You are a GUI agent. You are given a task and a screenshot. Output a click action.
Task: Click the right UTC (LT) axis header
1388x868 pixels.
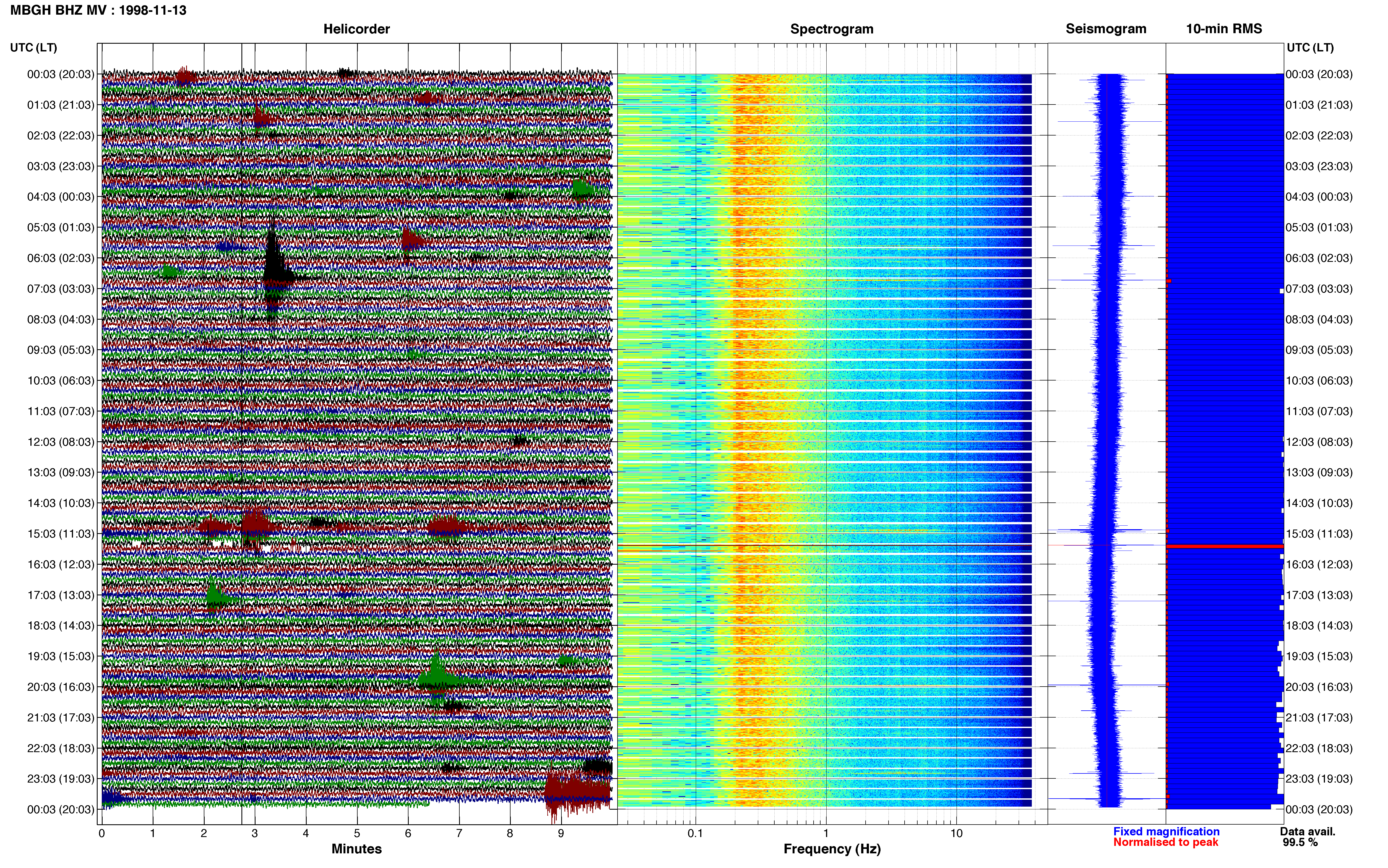point(1310,48)
